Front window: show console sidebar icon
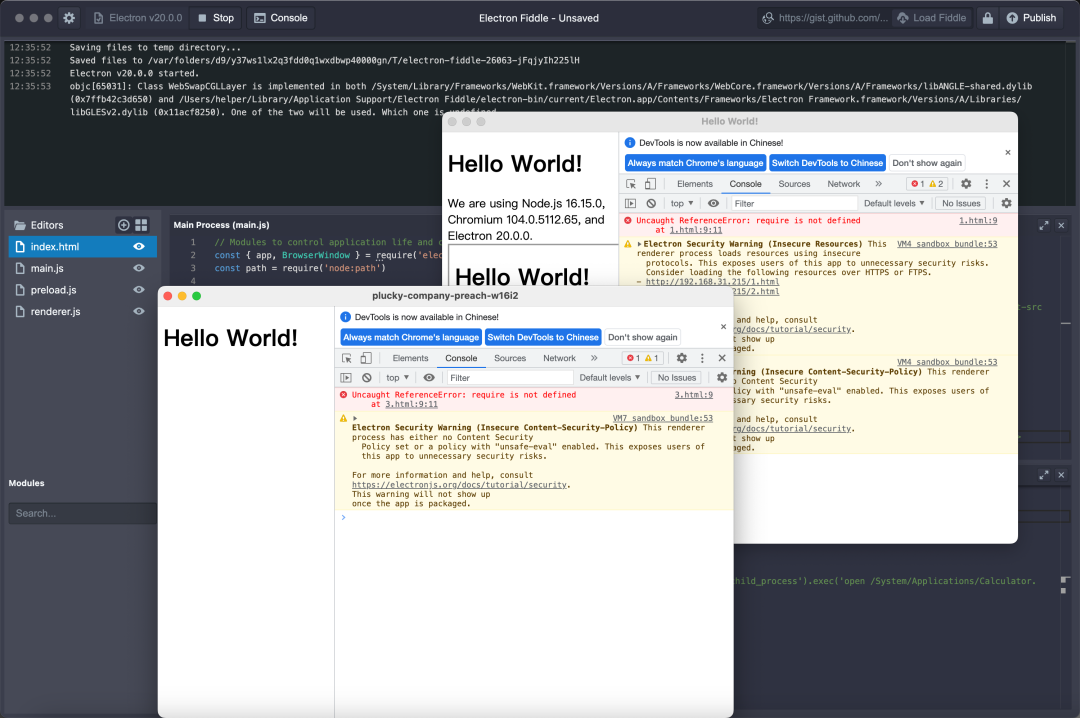The height and width of the screenshot is (718, 1080). [346, 378]
